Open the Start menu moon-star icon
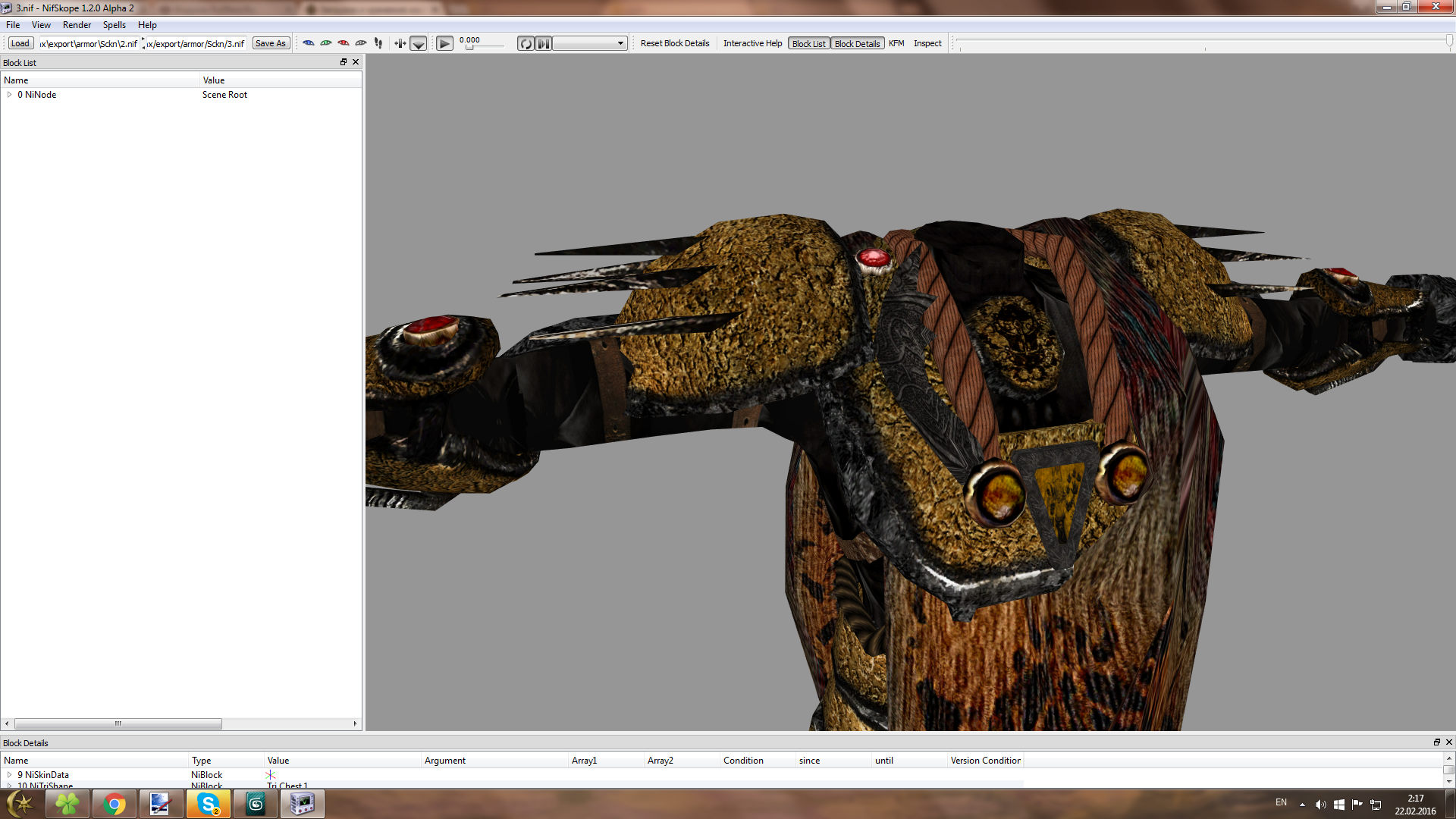Screen dimensions: 1456x819 click(x=20, y=804)
